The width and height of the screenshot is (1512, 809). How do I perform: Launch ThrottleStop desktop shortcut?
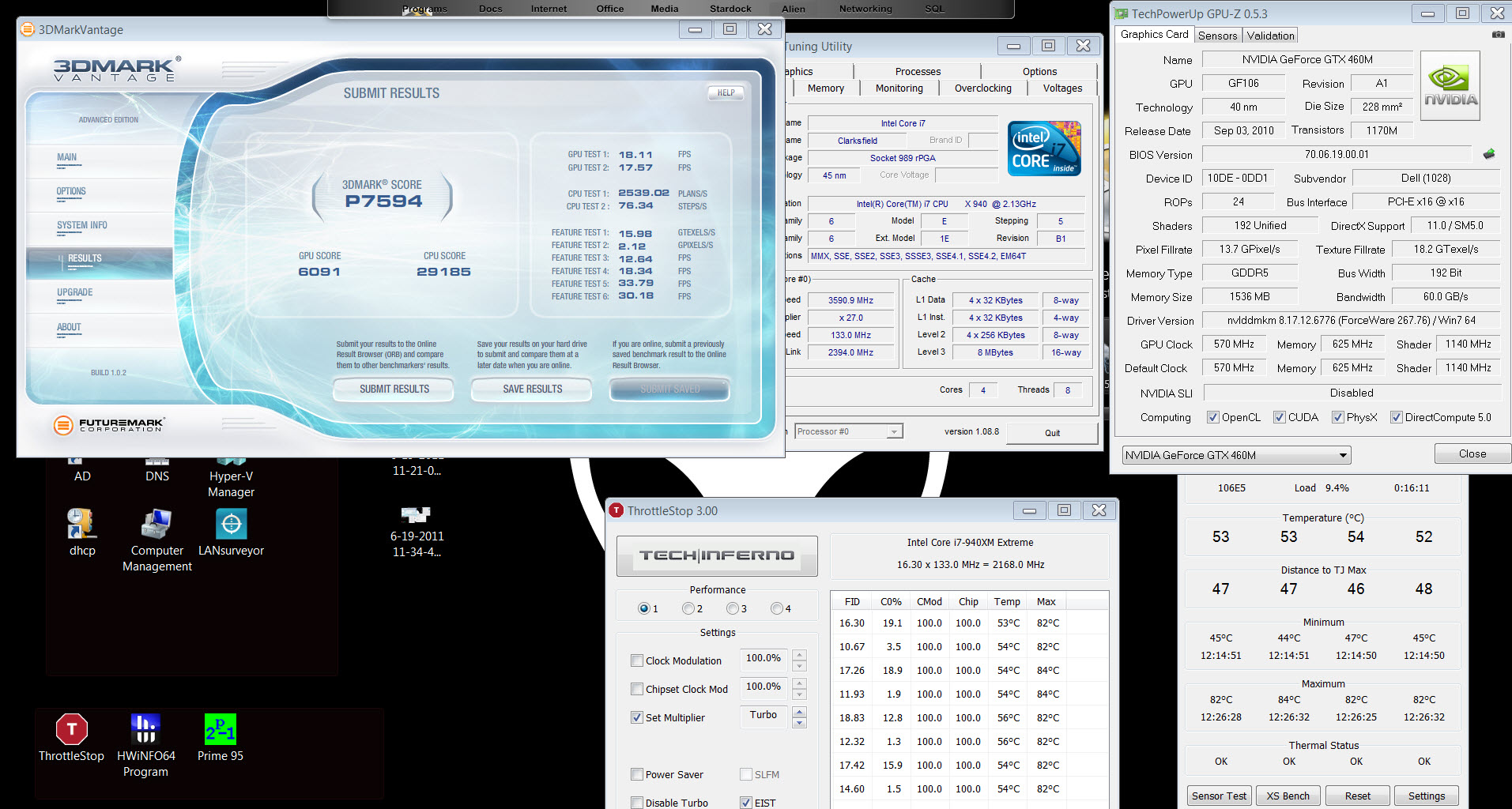71,737
